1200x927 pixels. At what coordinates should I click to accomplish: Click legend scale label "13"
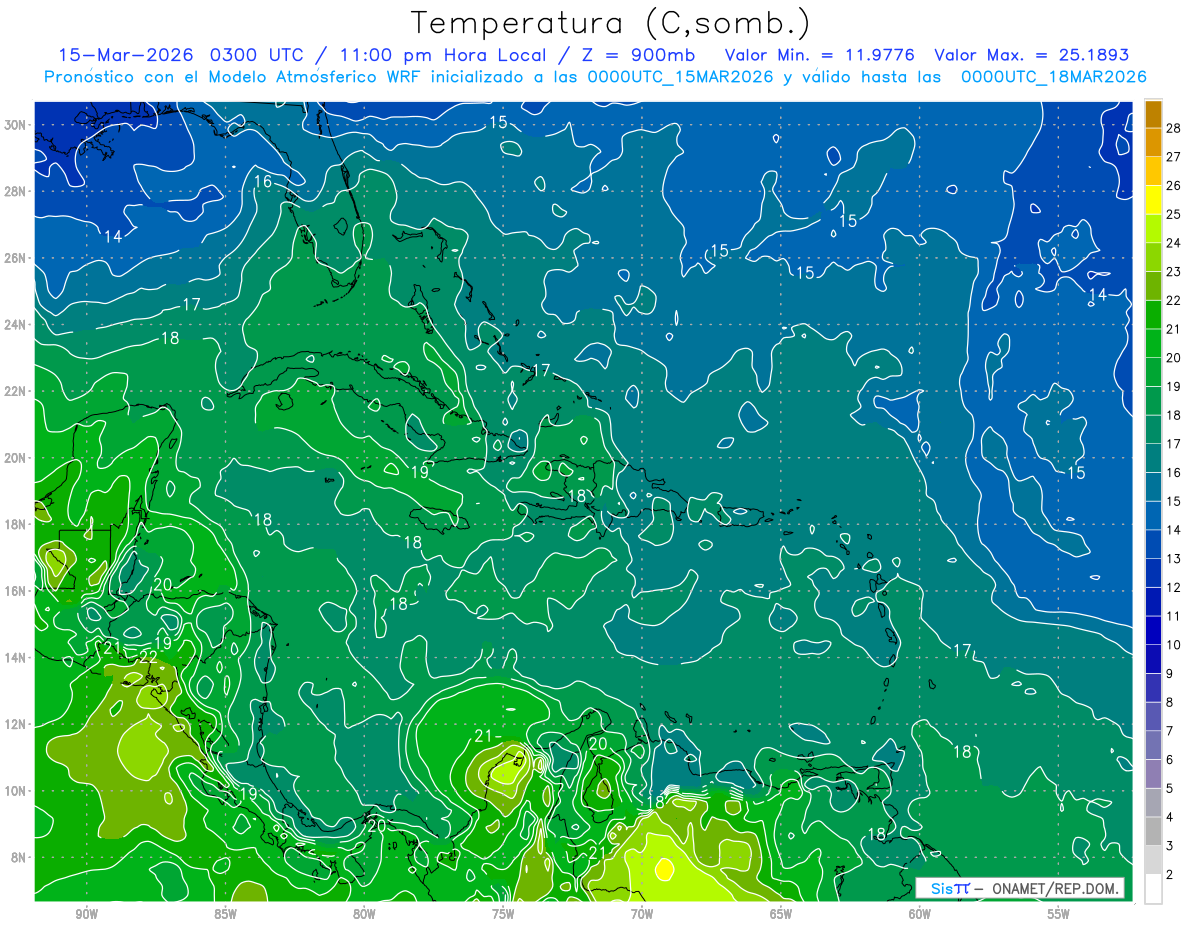[1173, 558]
